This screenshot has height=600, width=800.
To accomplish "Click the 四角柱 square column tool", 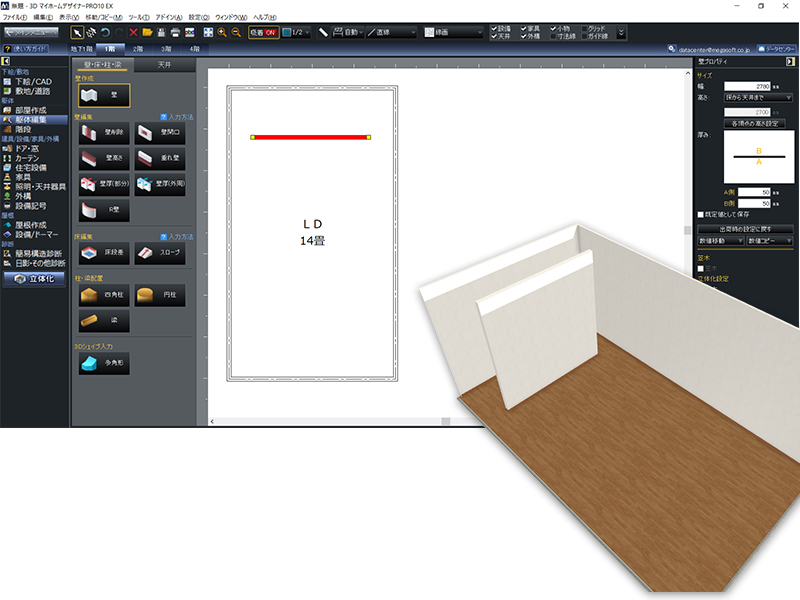I will [x=103, y=296].
